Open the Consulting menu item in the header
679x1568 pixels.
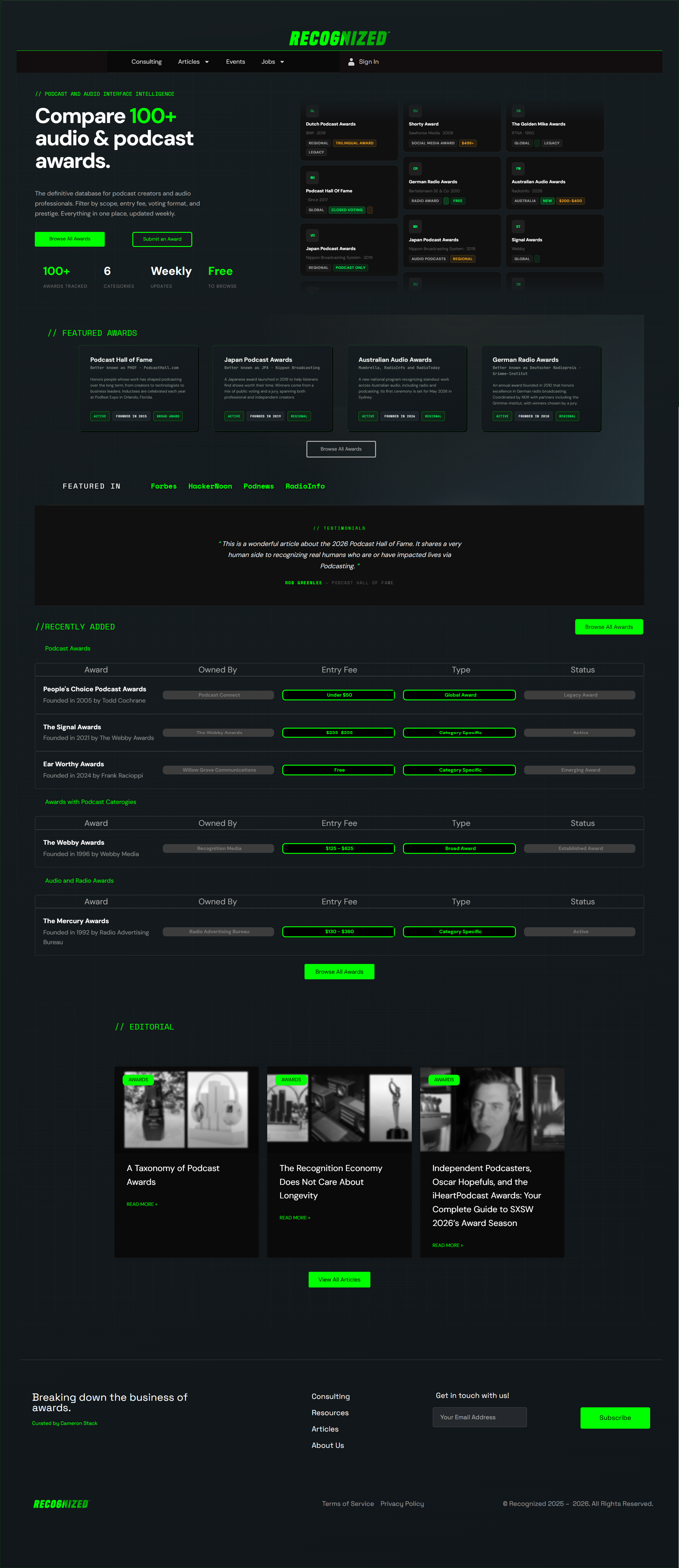pos(147,62)
